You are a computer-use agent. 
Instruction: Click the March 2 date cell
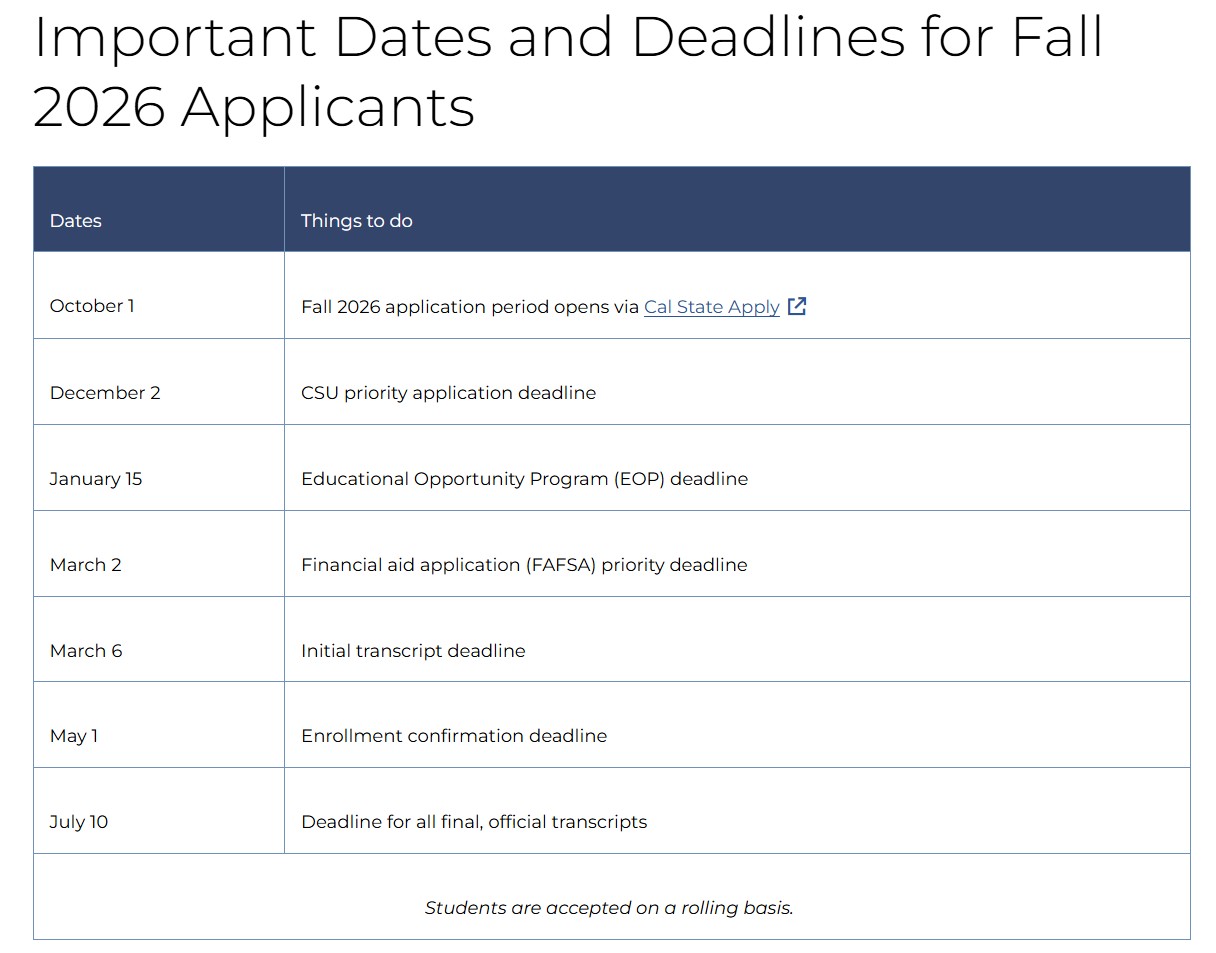coord(86,565)
